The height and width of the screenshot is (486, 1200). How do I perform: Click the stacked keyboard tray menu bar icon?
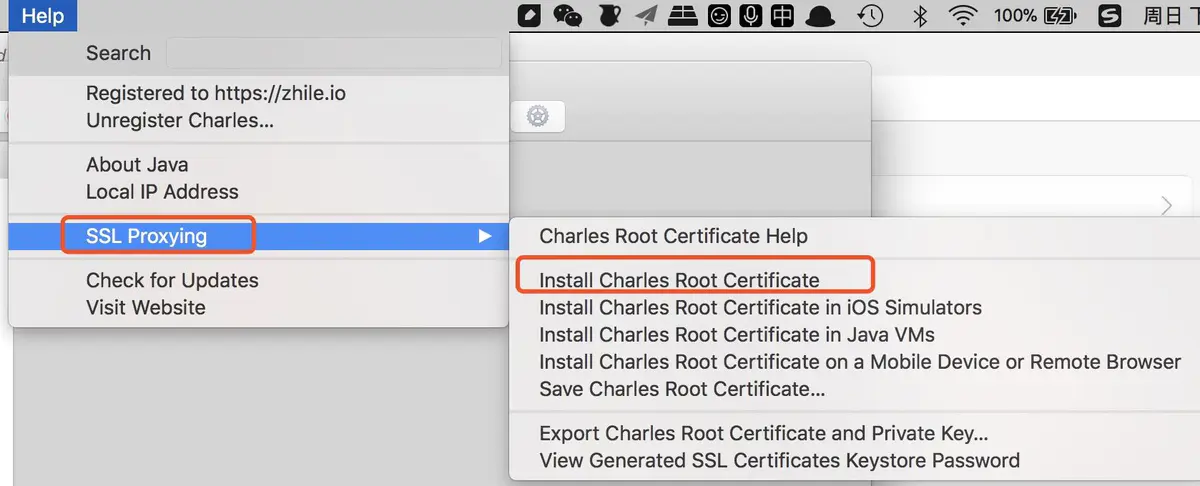[683, 15]
